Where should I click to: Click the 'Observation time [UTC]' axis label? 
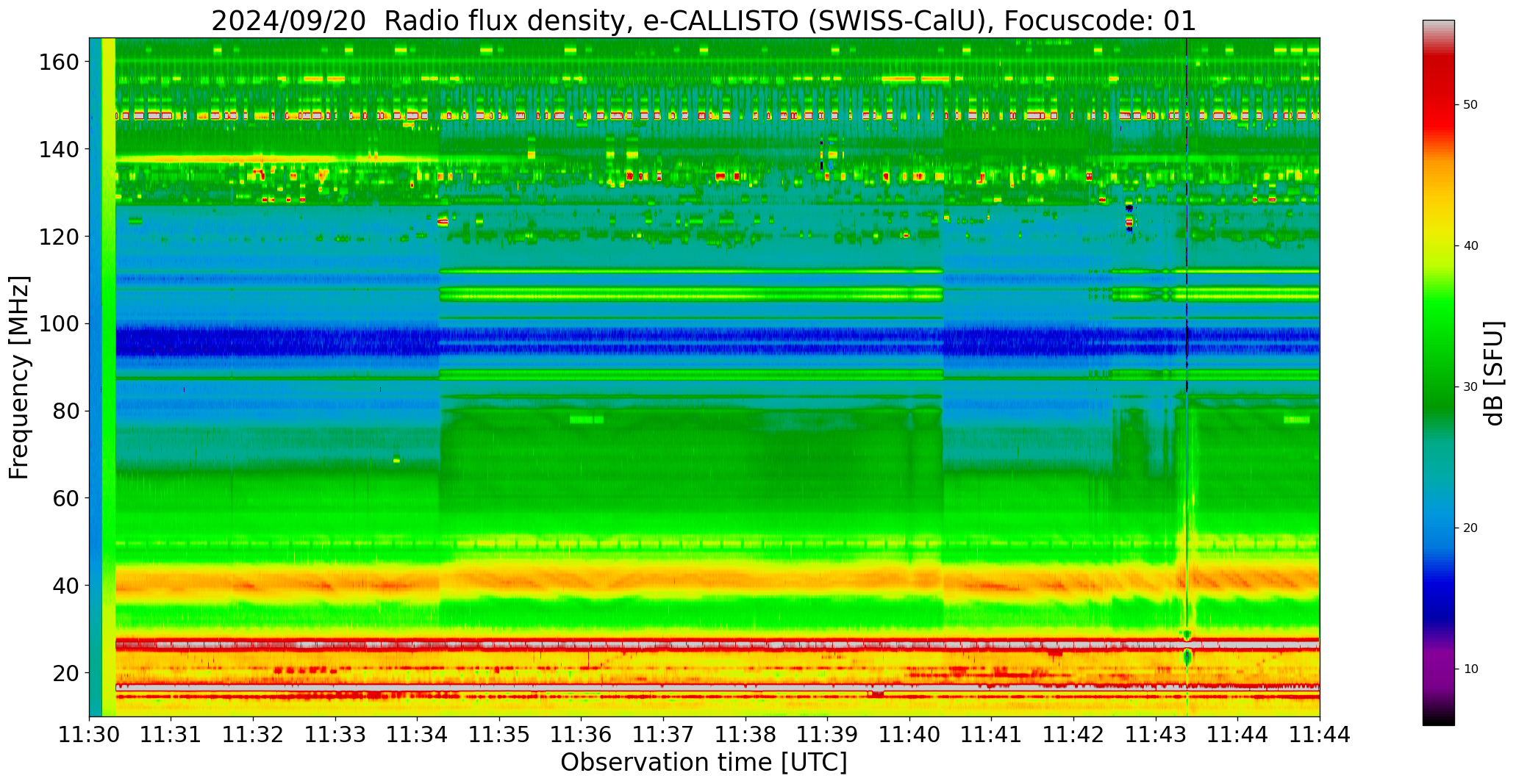[x=704, y=762]
